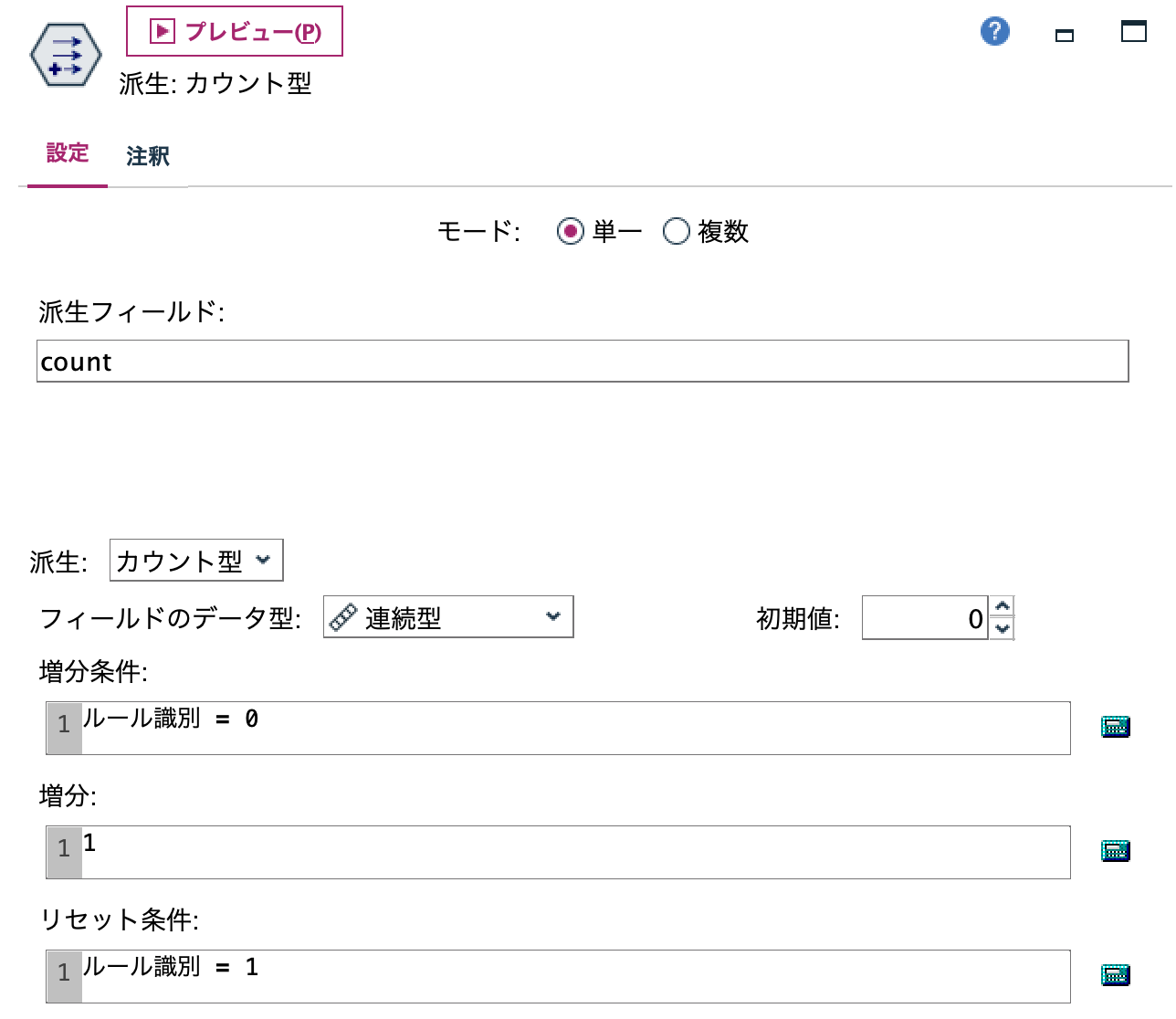The image size is (1176, 1019).
Task: Click the 派生カウント型 hexagon node icon
Action: tap(64, 55)
